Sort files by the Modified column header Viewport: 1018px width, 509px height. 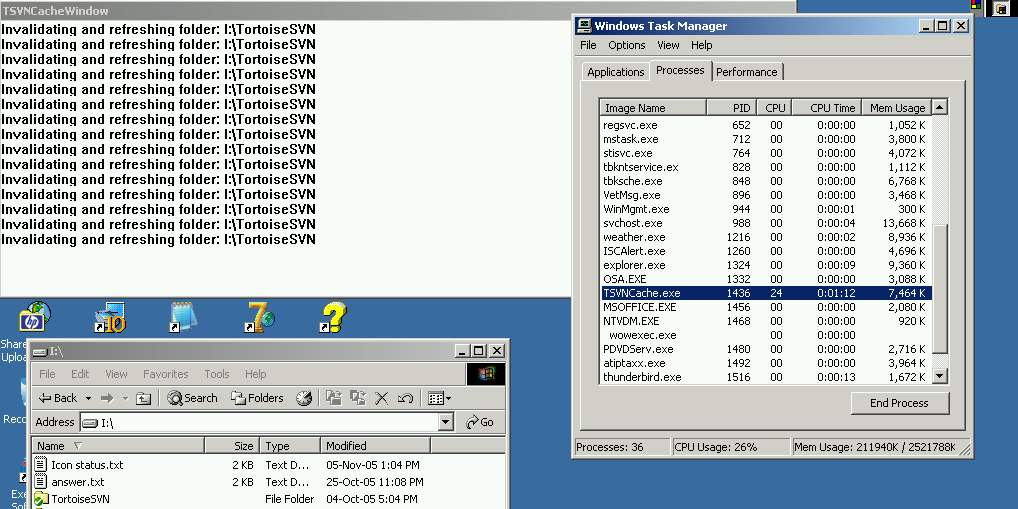tap(375, 446)
